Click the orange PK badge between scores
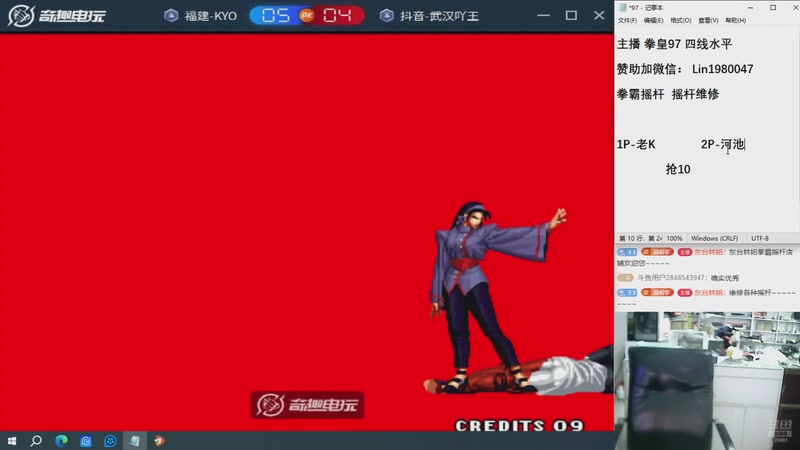Screen dimensions: 800x450 tap(307, 16)
